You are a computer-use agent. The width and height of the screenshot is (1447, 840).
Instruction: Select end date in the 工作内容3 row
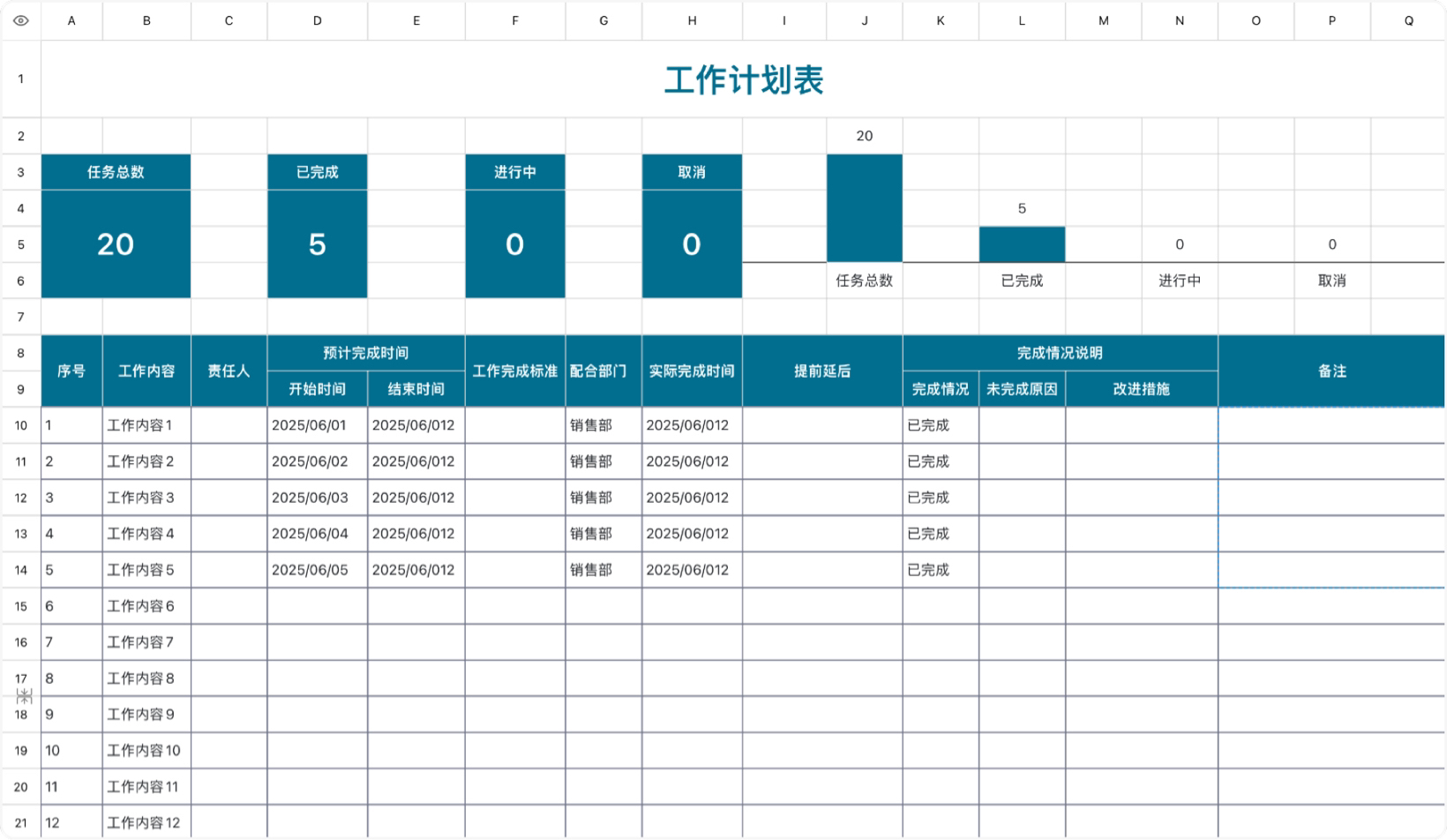(x=416, y=498)
